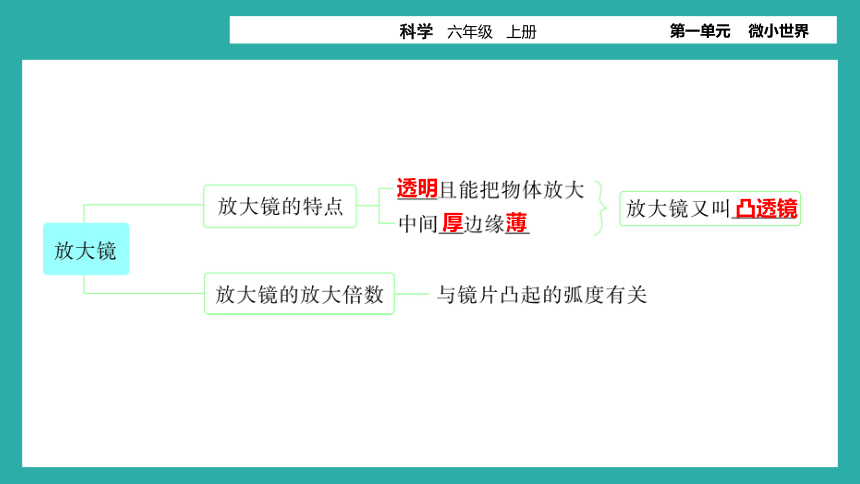Click the header text 六年级
Viewport: 860px width, 484px height.
click(x=469, y=32)
